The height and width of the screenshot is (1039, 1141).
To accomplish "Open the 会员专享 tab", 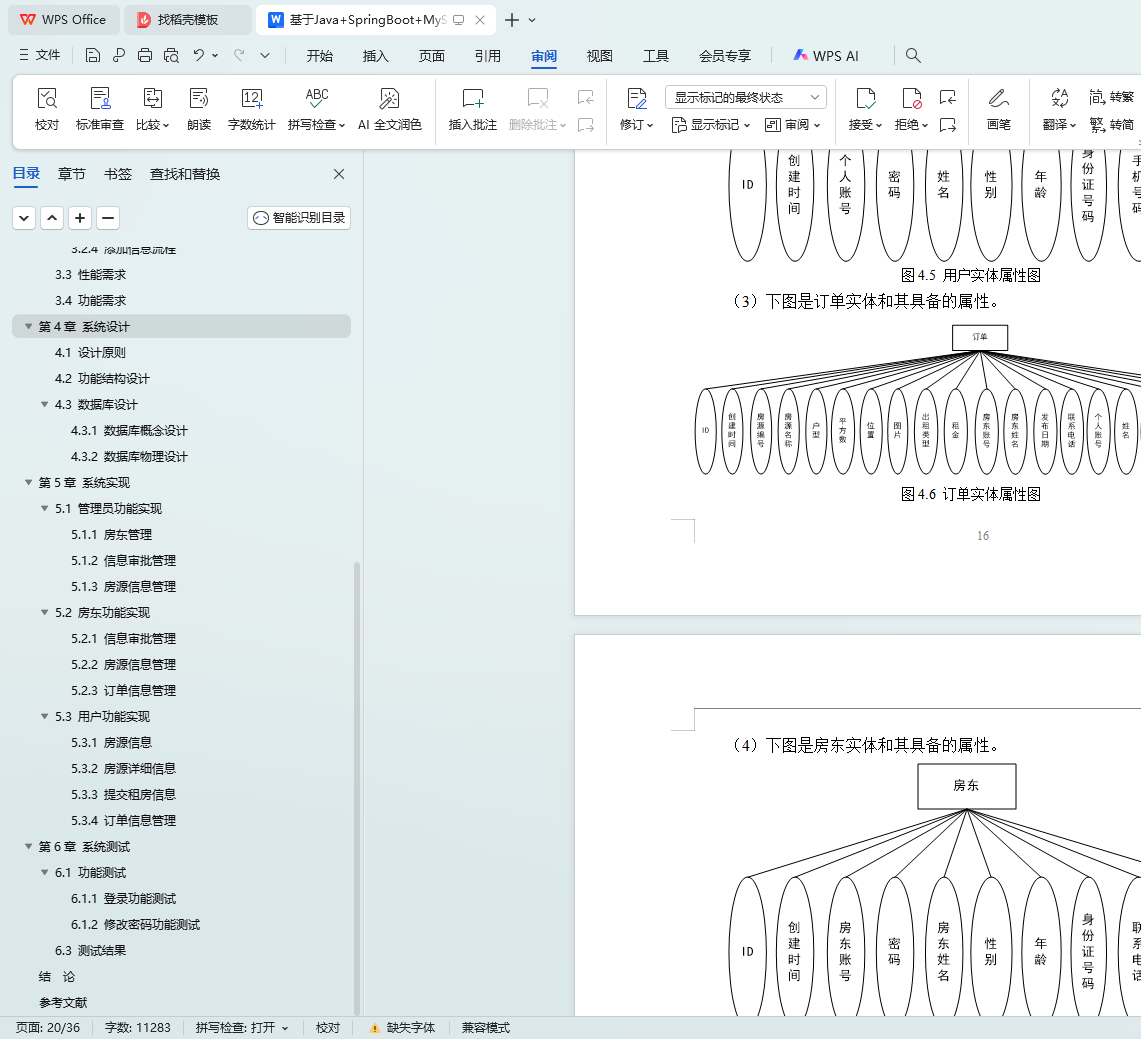I will 725,56.
